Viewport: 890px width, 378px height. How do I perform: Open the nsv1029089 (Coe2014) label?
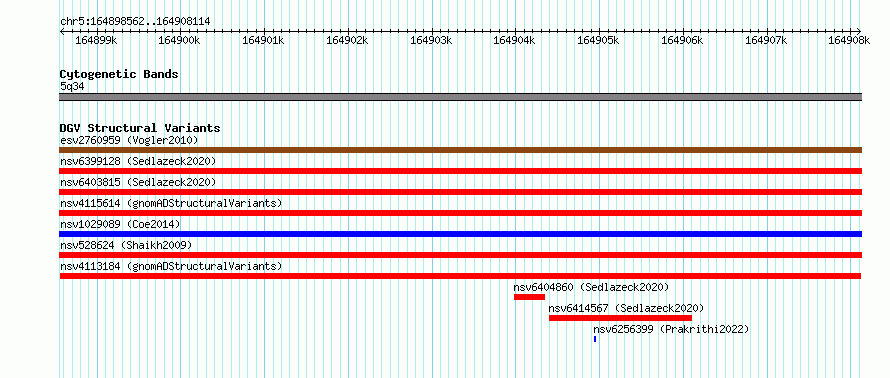120,224
